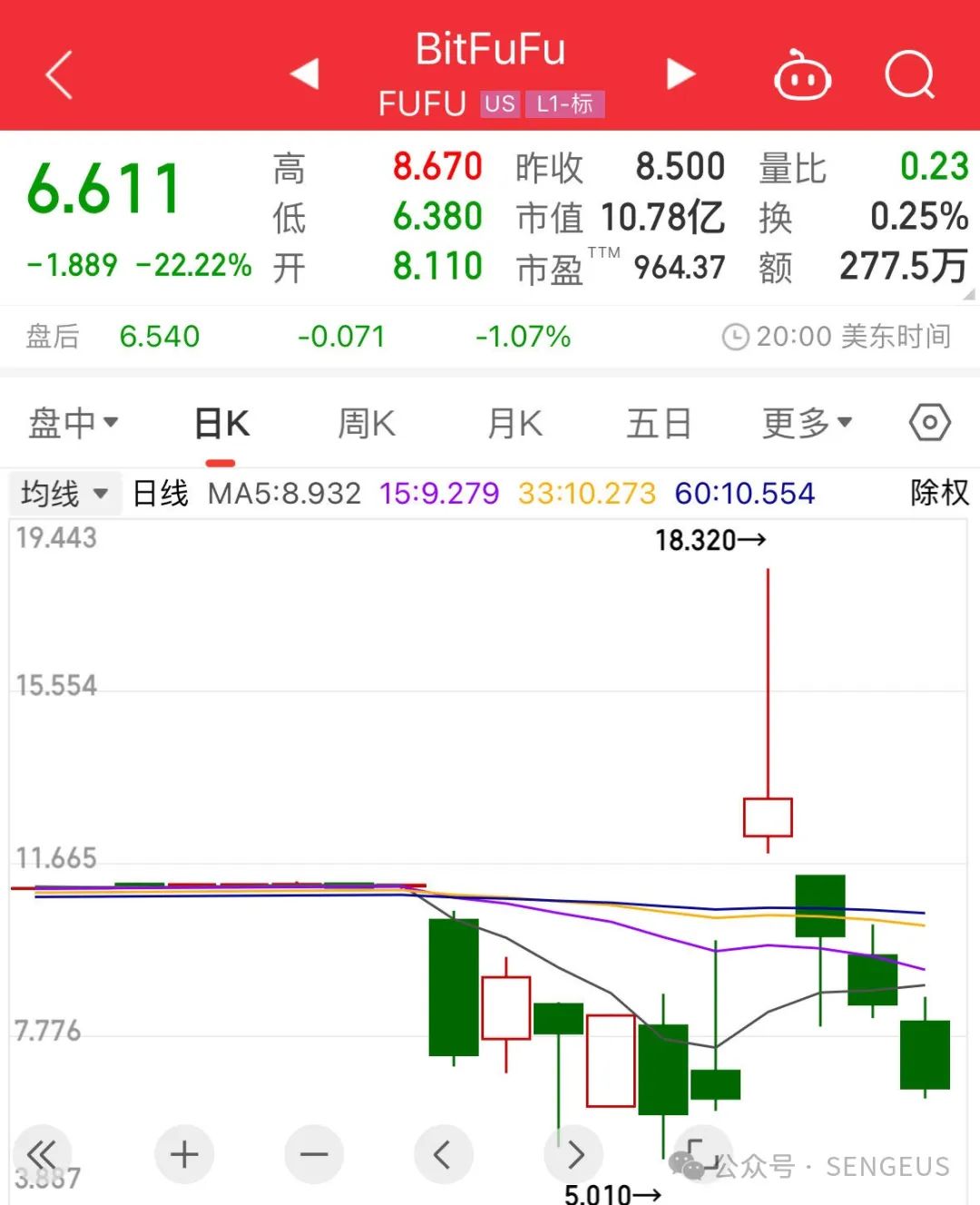Tap after-hours percent -1.07%
980x1205 pixels.
(523, 337)
